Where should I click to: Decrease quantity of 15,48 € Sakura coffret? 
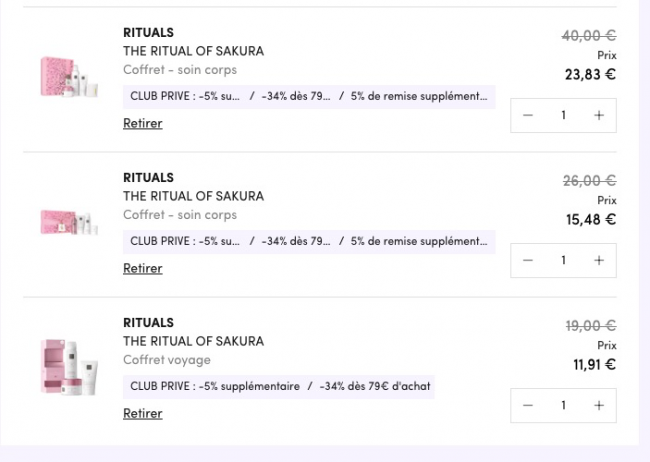[528, 260]
